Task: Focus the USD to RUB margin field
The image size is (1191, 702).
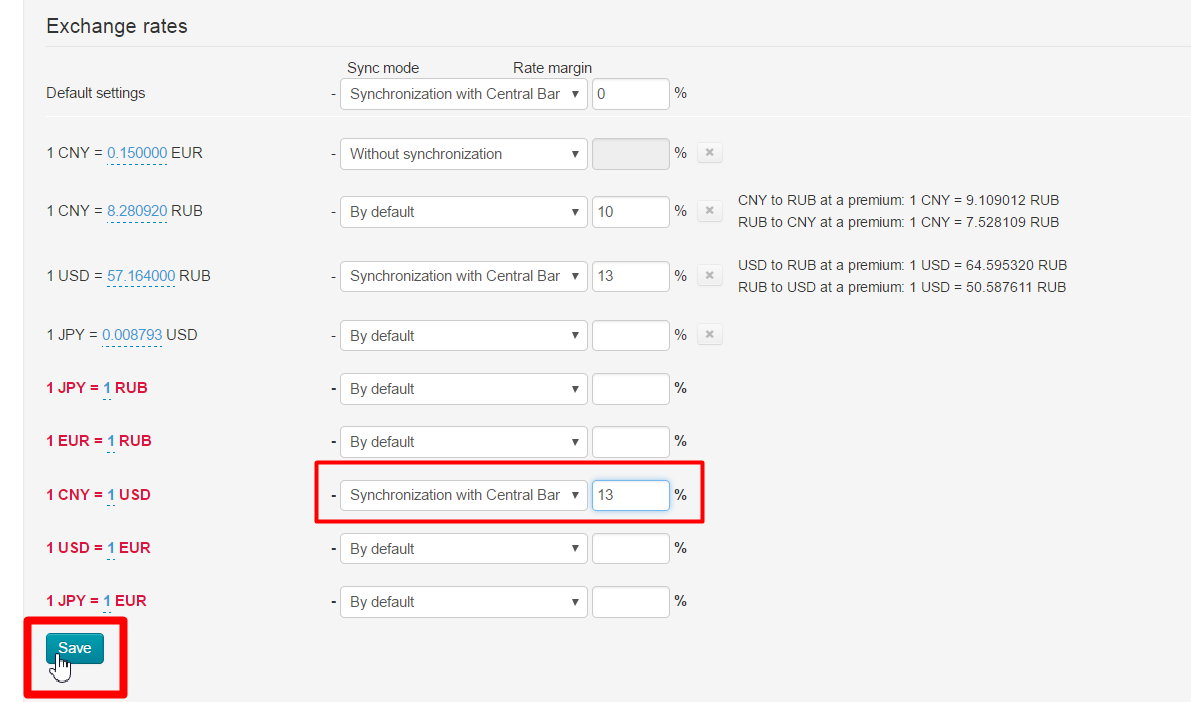Action: point(630,276)
